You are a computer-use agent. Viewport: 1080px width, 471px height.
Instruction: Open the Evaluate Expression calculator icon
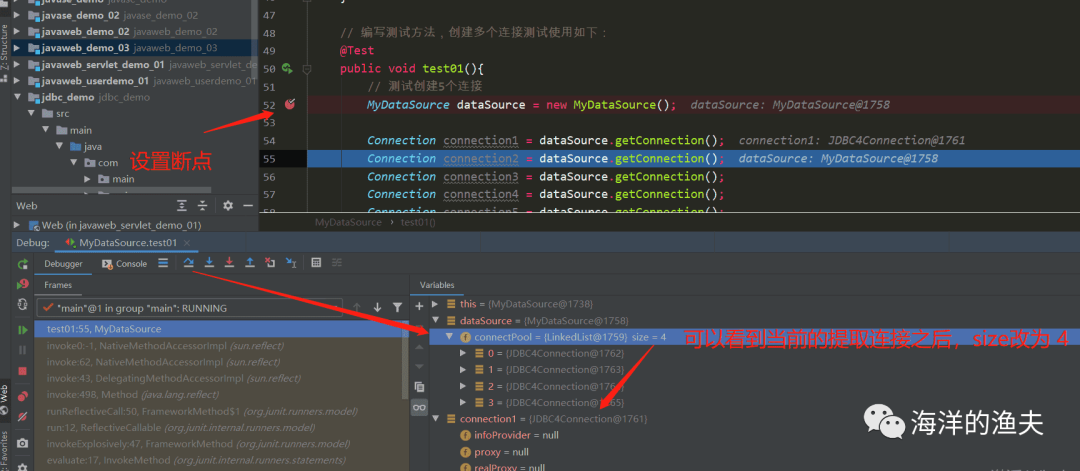click(x=316, y=262)
